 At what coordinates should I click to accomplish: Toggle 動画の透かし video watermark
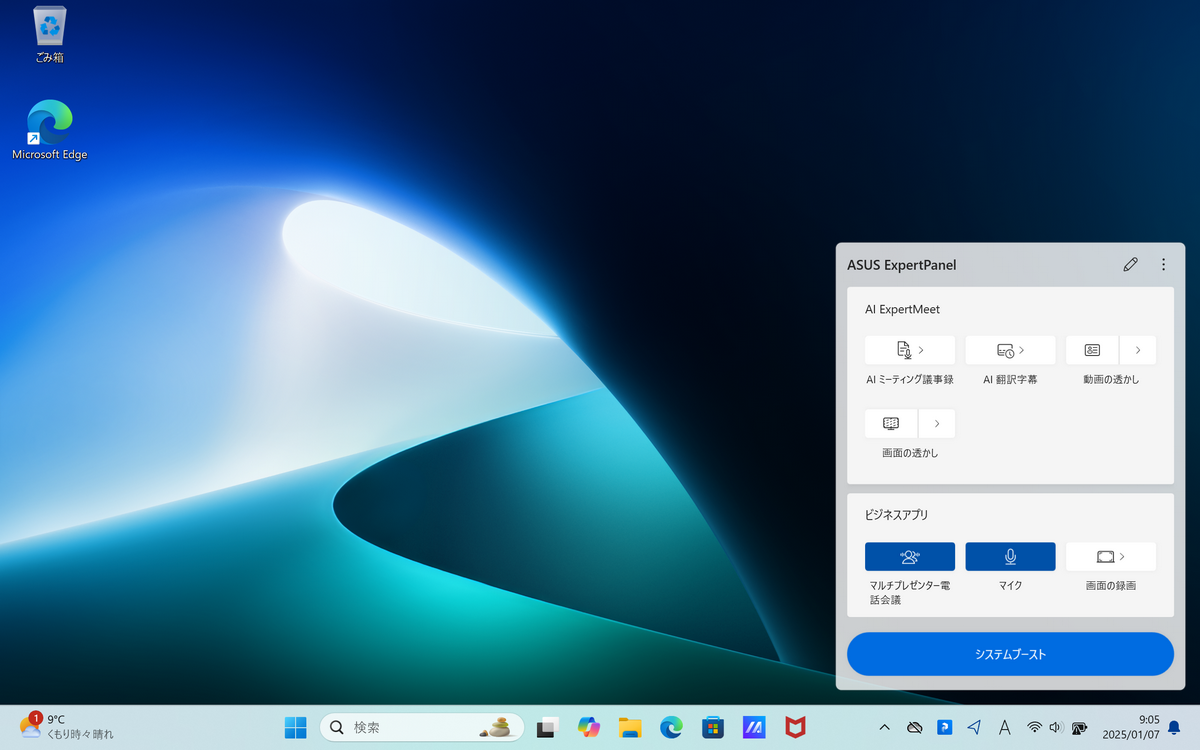pyautogui.click(x=1092, y=350)
